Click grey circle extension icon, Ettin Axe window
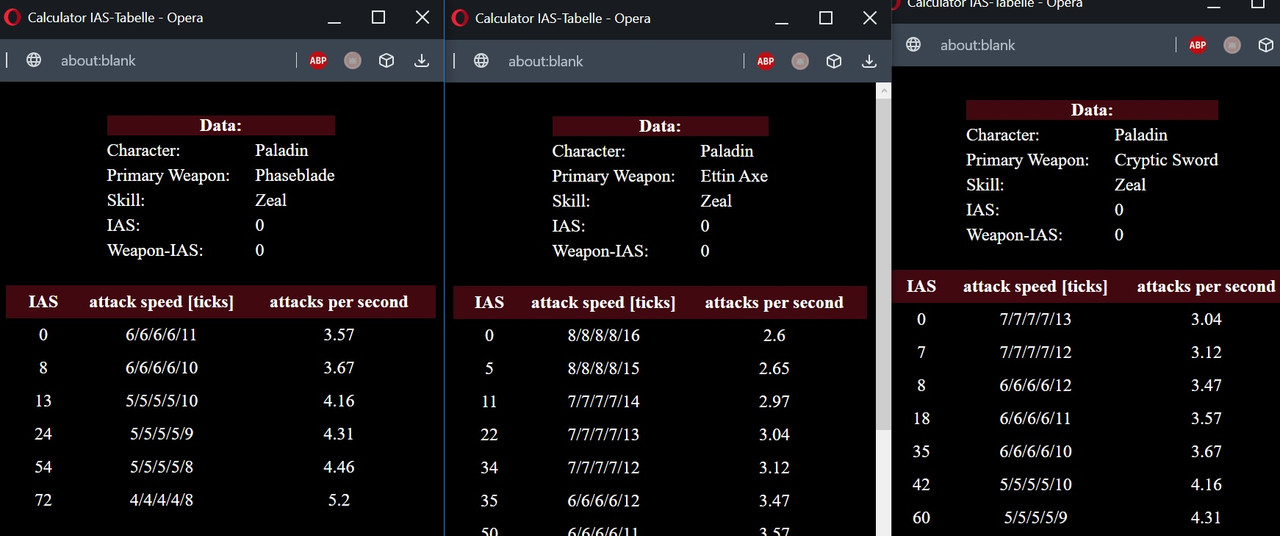The height and width of the screenshot is (536, 1280). pyautogui.click(x=800, y=61)
